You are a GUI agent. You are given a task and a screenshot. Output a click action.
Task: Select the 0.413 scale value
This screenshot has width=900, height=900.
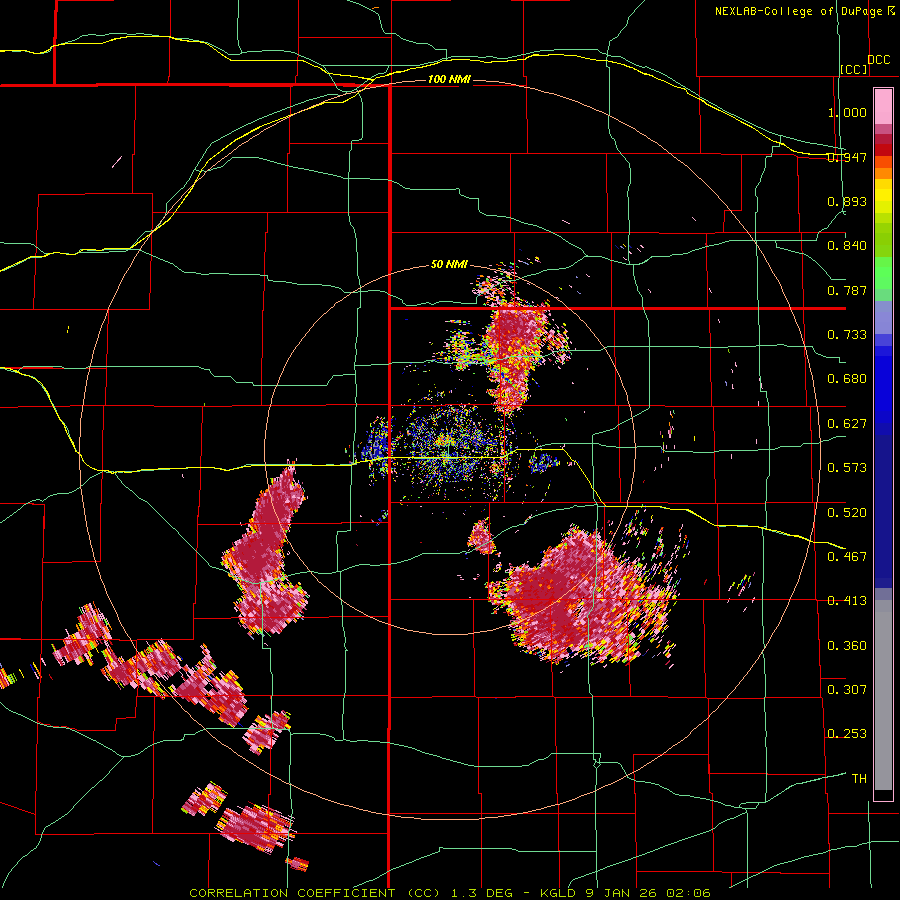pyautogui.click(x=847, y=601)
